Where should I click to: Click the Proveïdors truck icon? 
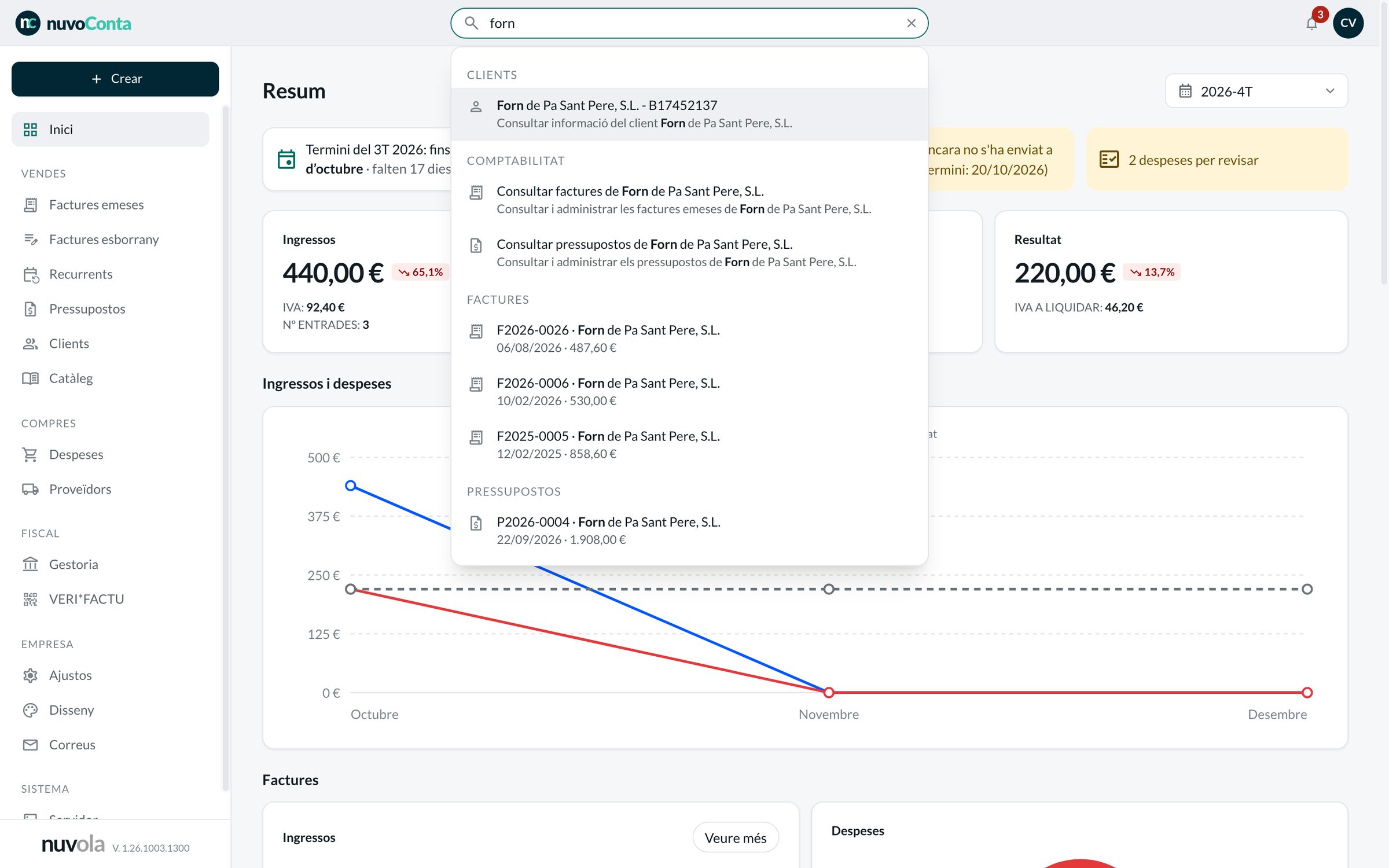pos(30,490)
